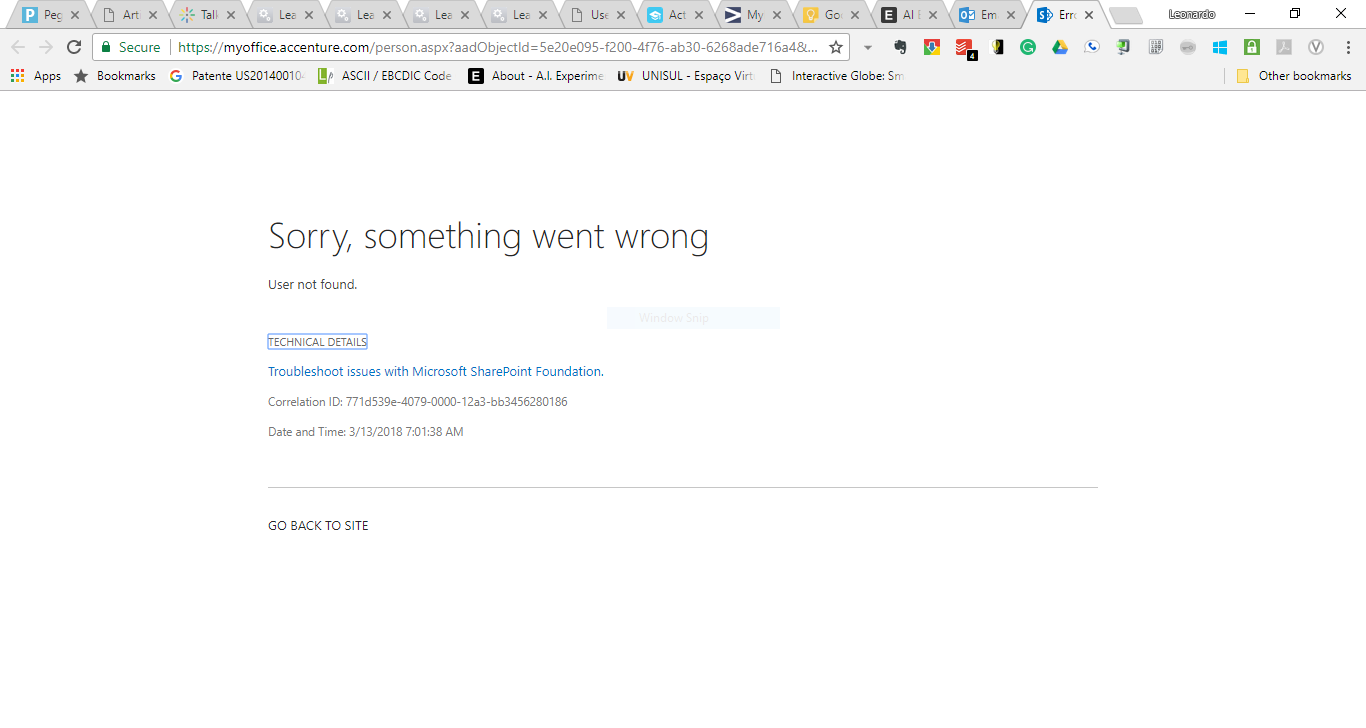Close the Peg tab
1366x728 pixels.
coord(75,15)
